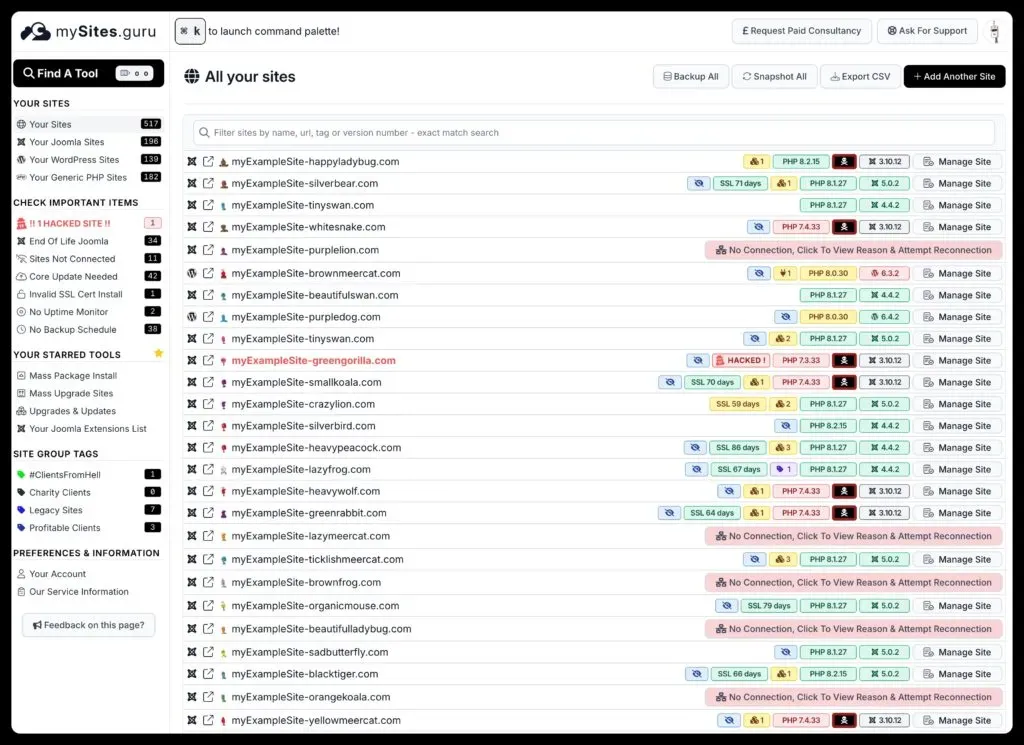Click the red hacked-site alarm icon in sidebar
This screenshot has width=1024, height=745.
[x=20, y=223]
